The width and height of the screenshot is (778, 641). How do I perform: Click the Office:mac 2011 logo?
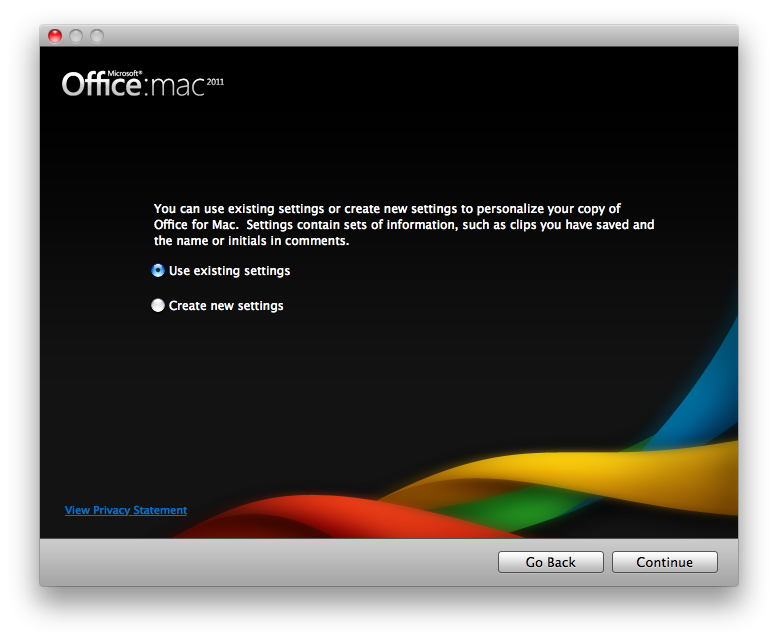pos(143,83)
